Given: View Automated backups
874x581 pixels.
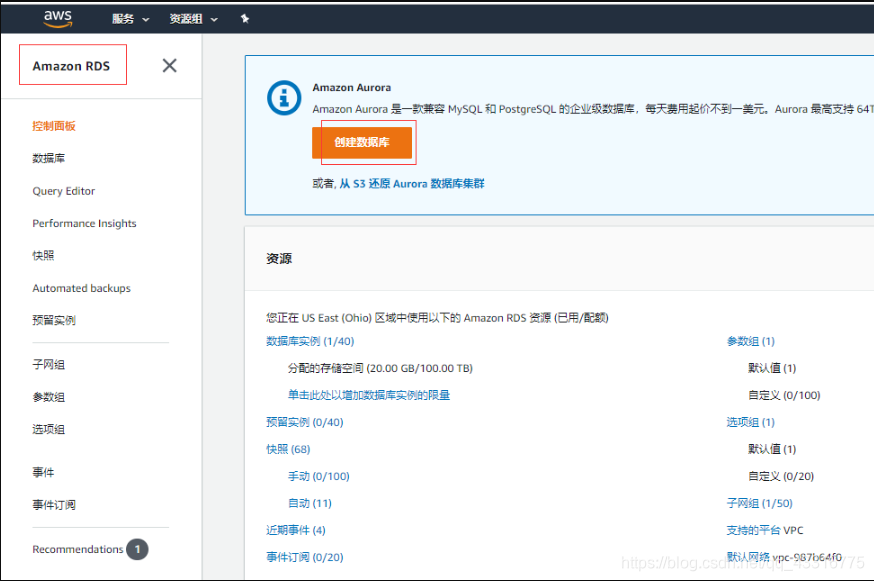Looking at the screenshot, I should 81,288.
